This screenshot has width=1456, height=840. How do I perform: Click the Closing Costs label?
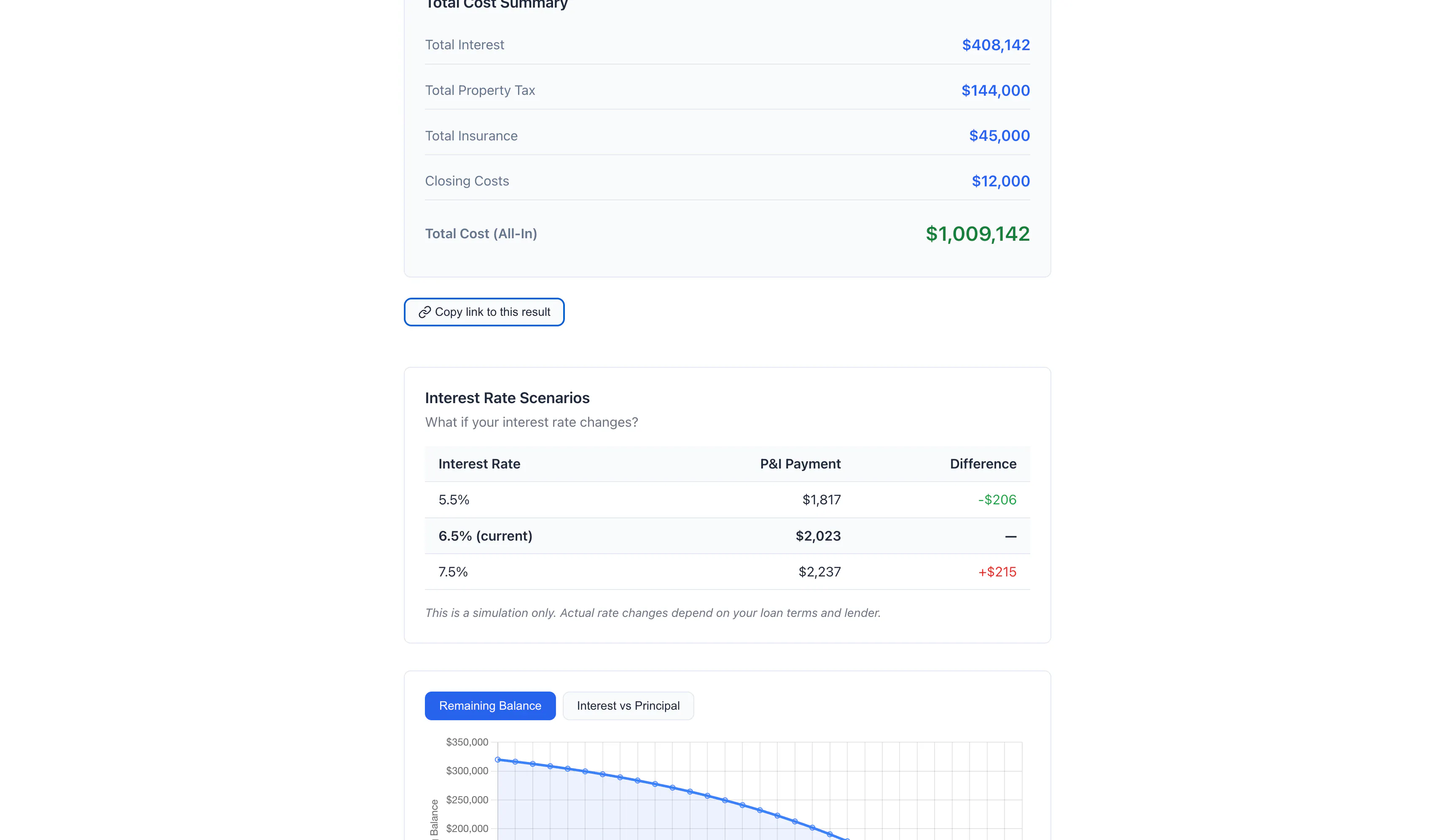[x=467, y=181]
